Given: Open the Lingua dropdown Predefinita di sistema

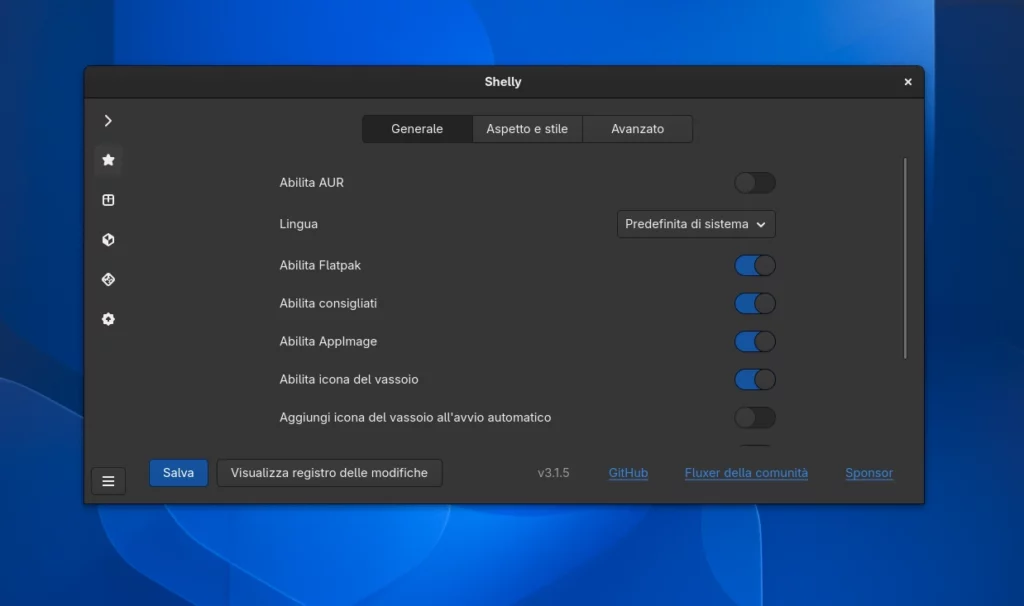Looking at the screenshot, I should click(x=696, y=224).
